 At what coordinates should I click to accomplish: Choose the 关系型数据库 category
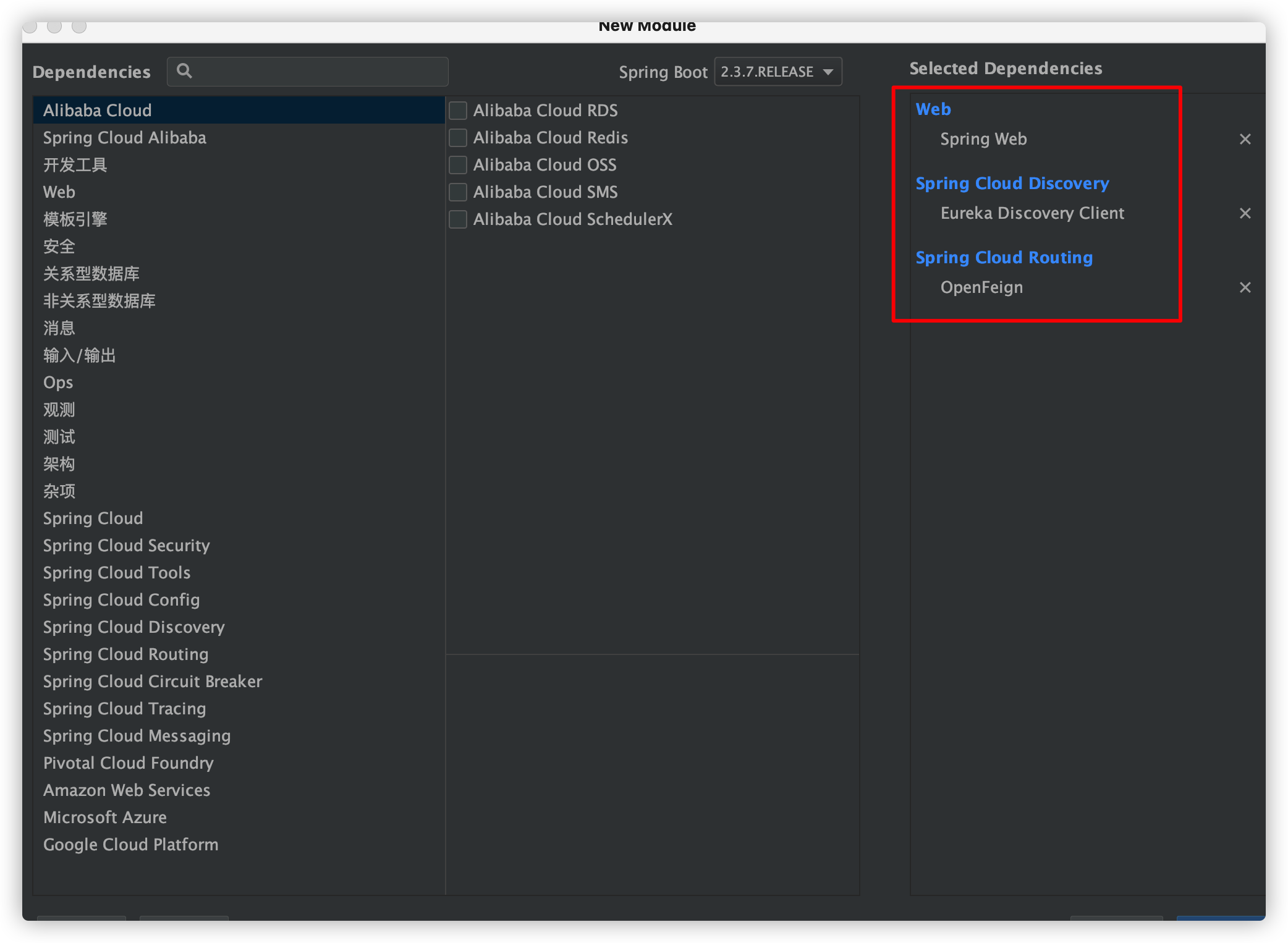[239, 274]
